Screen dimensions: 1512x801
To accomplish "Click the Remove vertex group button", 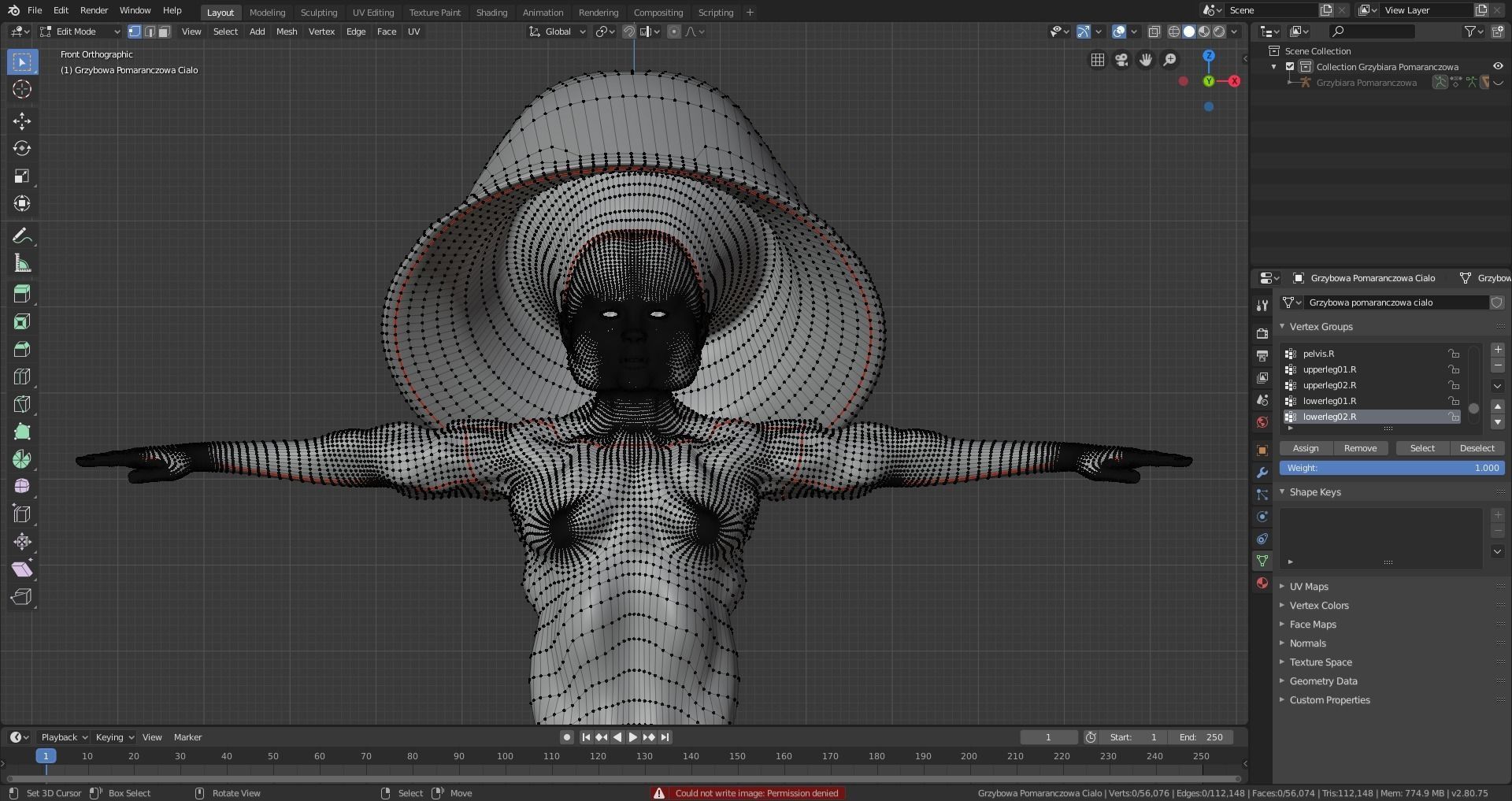I will pos(1360,448).
